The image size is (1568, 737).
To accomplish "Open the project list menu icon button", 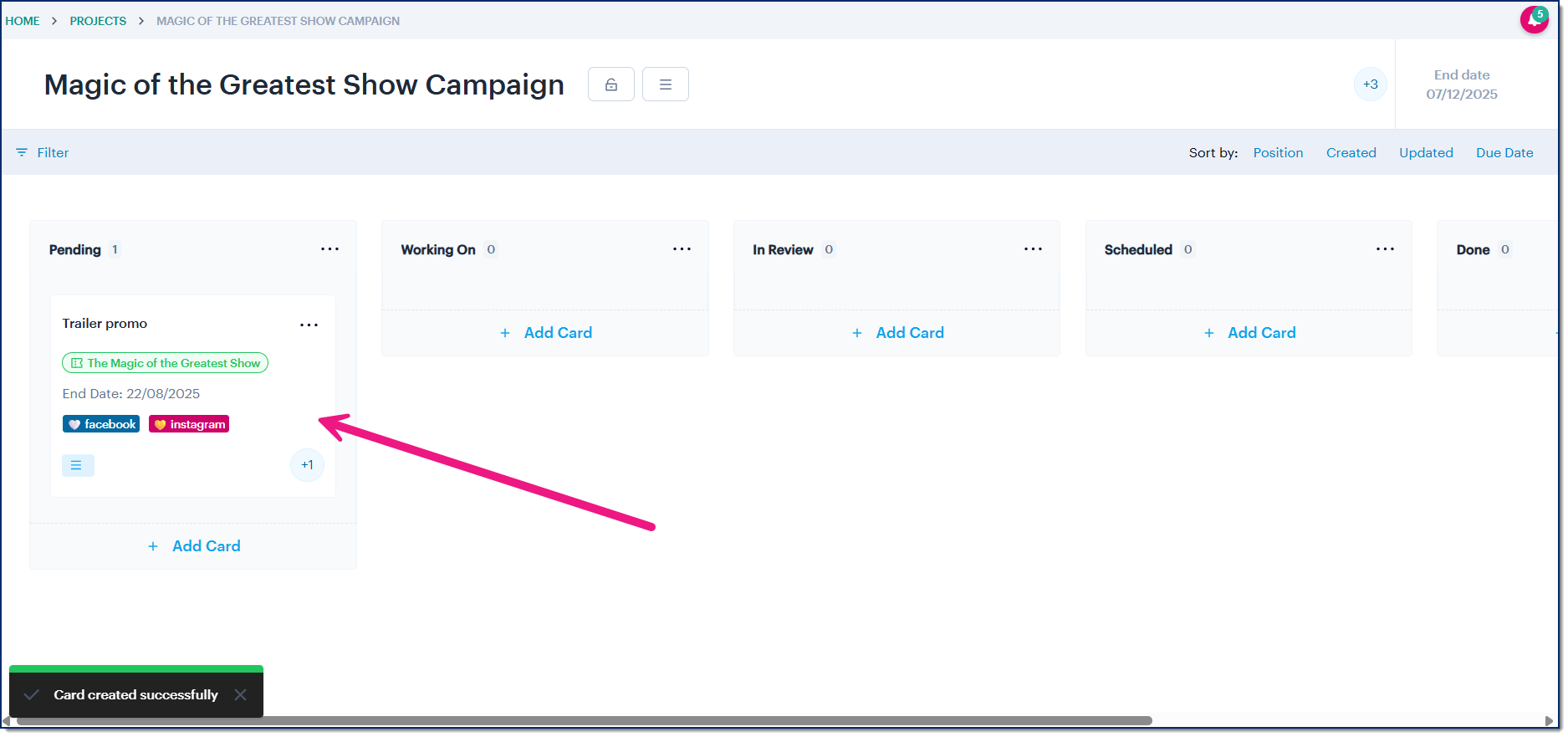I will [666, 84].
